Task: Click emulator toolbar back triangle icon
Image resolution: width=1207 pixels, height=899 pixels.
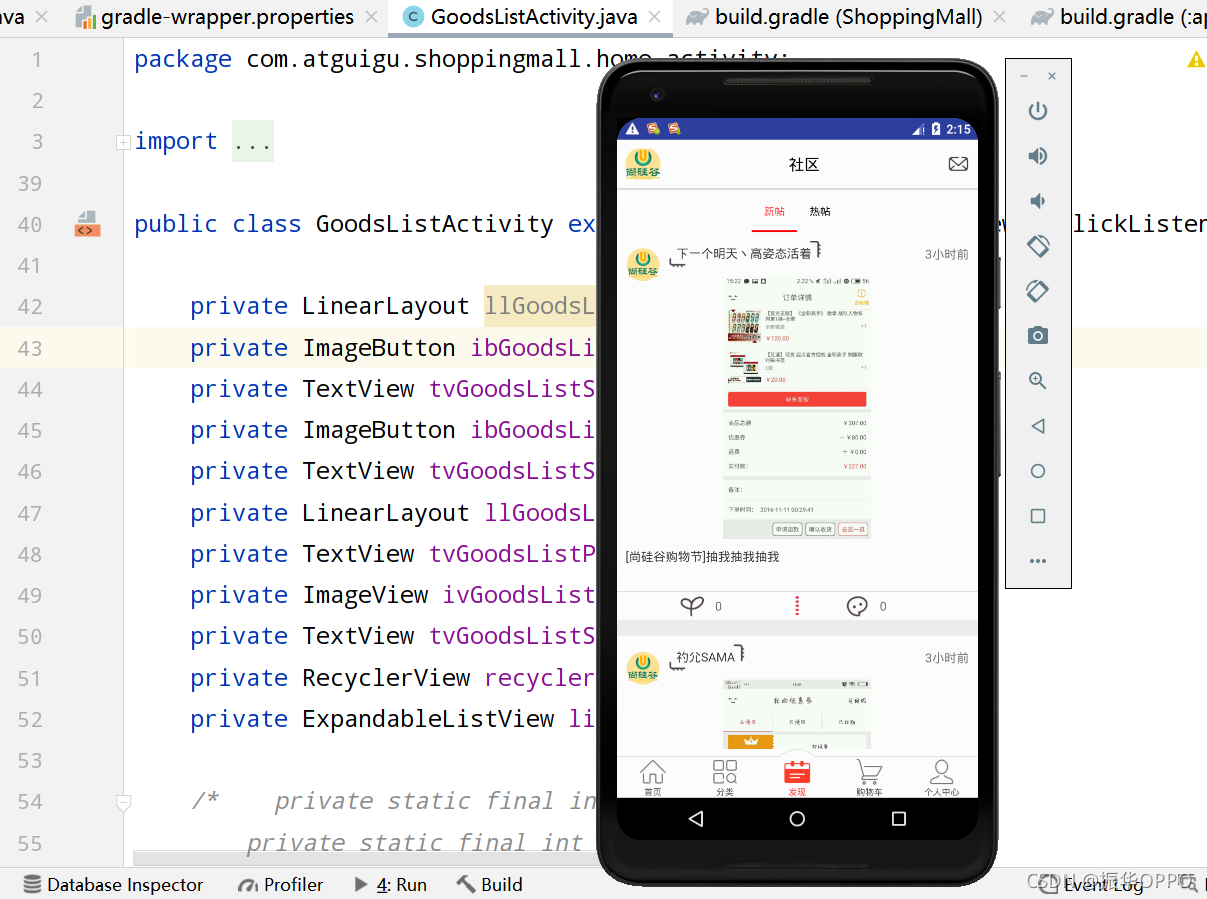Action: pos(1038,426)
